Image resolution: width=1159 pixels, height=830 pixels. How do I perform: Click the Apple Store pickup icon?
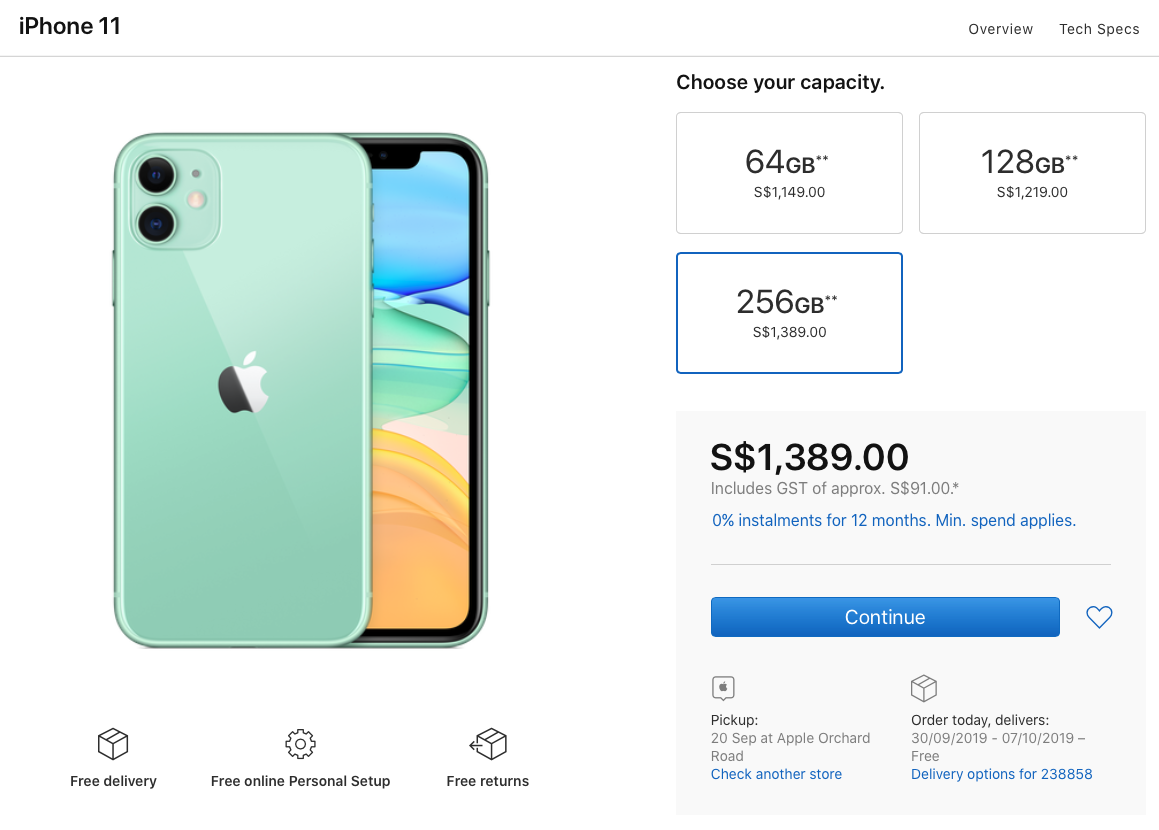(x=722, y=688)
